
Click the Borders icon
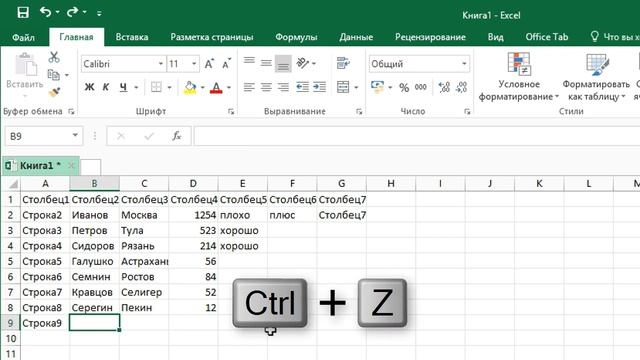pyautogui.click(x=156, y=87)
